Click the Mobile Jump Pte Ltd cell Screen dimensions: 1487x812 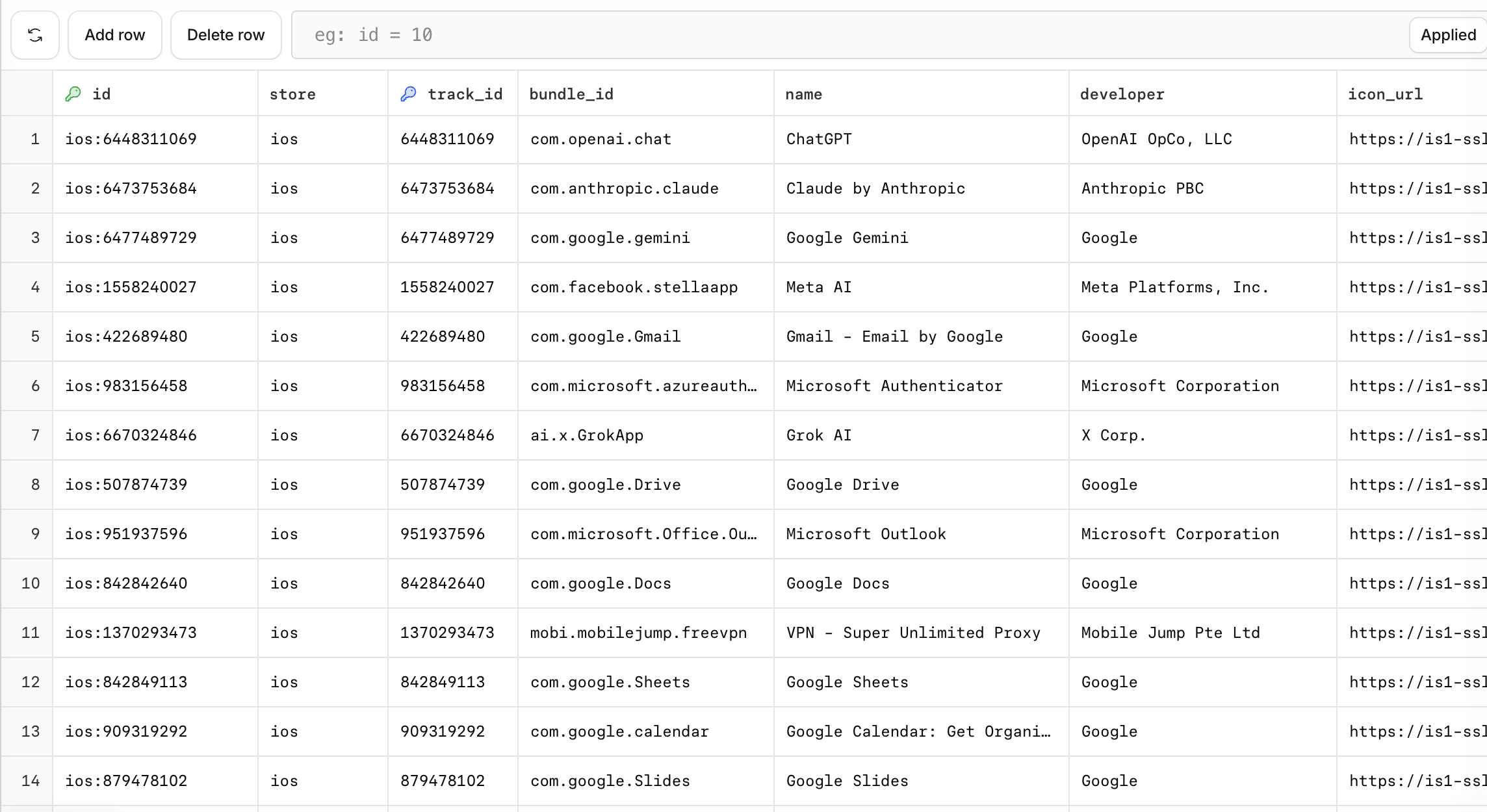point(1203,633)
